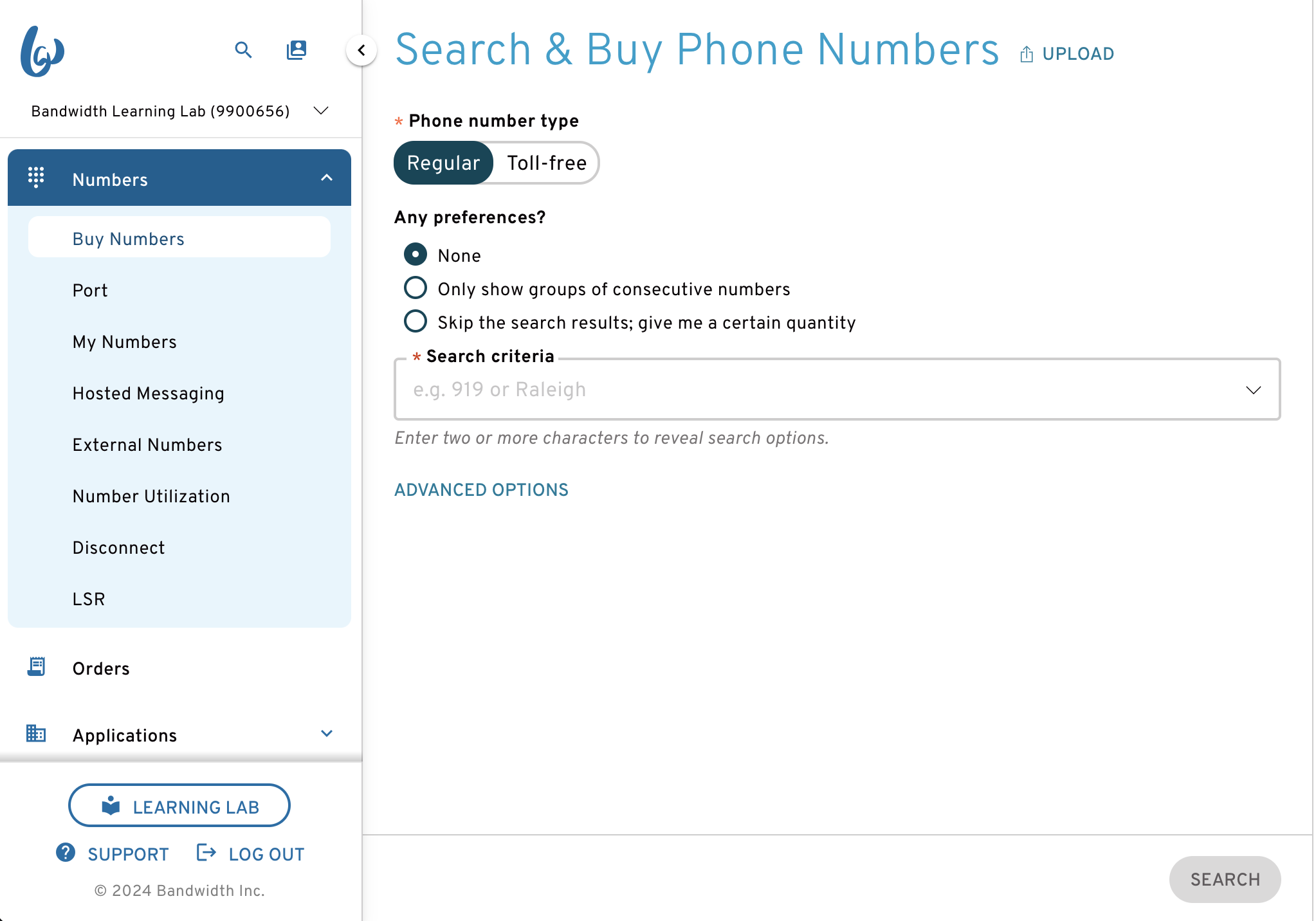Image resolution: width=1316 pixels, height=921 pixels.
Task: Expand the Applications menu chevron
Action: [x=327, y=733]
